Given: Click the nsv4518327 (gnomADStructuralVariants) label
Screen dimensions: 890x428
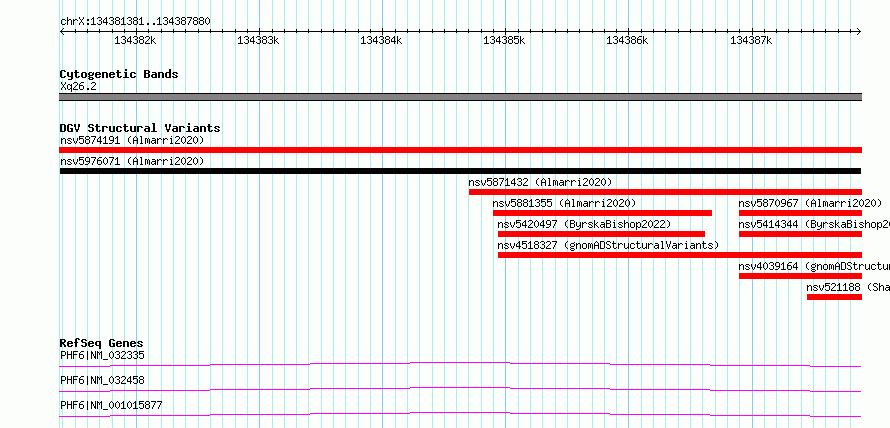Looking at the screenshot, I should click(608, 246).
